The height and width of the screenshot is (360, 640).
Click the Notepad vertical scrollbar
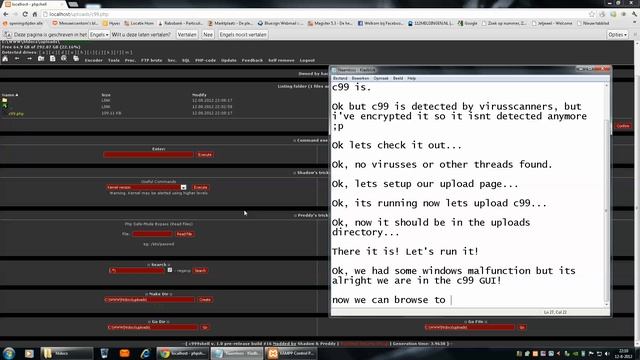pos(606,195)
